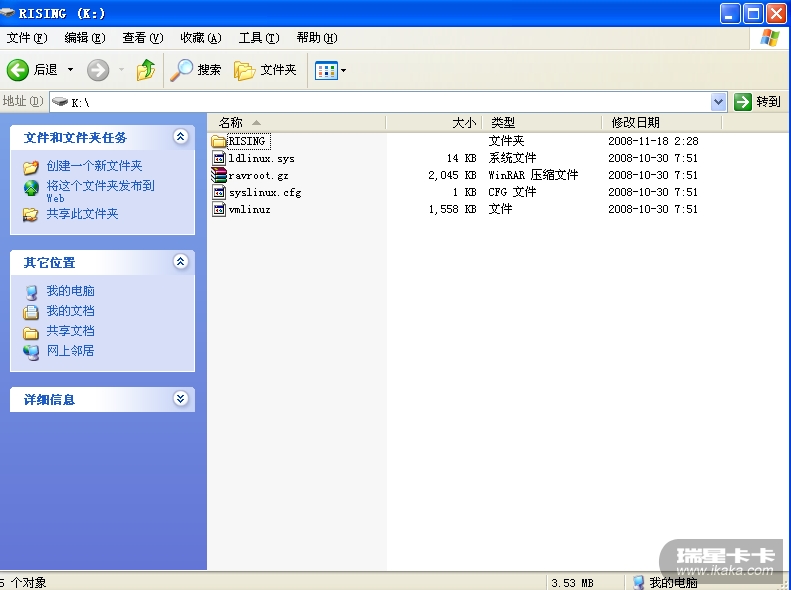Open the 编辑(E) menu
791x590 pixels.
click(85, 38)
